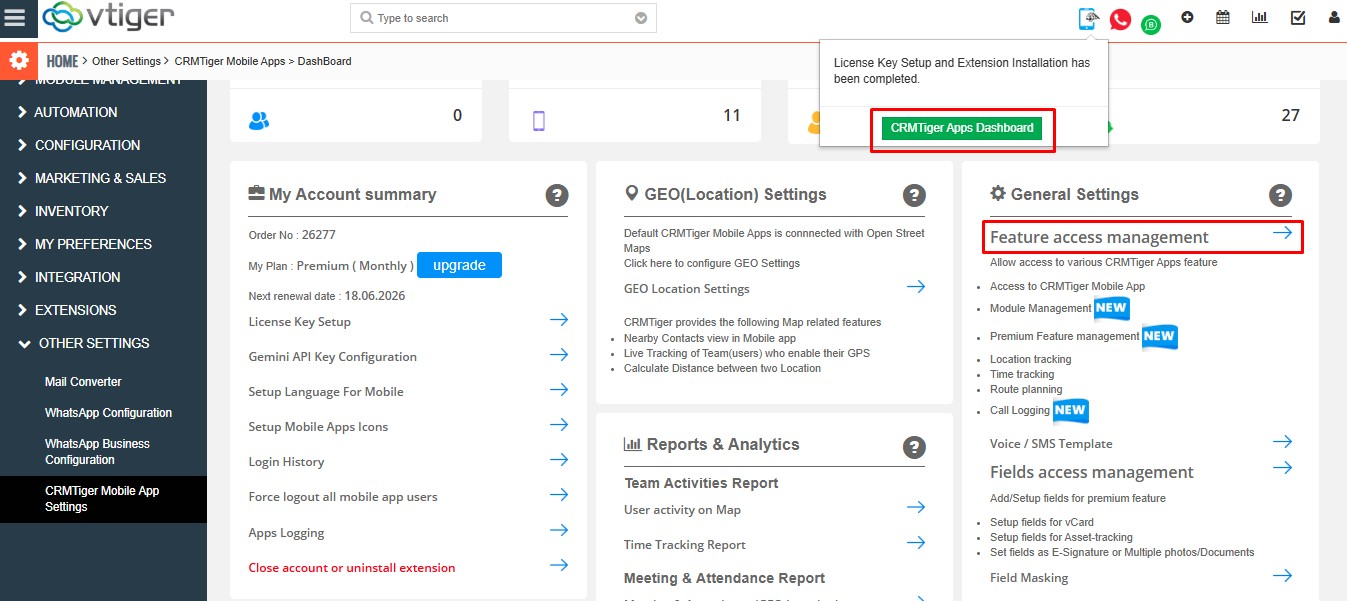The height and width of the screenshot is (601, 1347).
Task: Click arrow next to User activity on Map
Action: (x=916, y=508)
